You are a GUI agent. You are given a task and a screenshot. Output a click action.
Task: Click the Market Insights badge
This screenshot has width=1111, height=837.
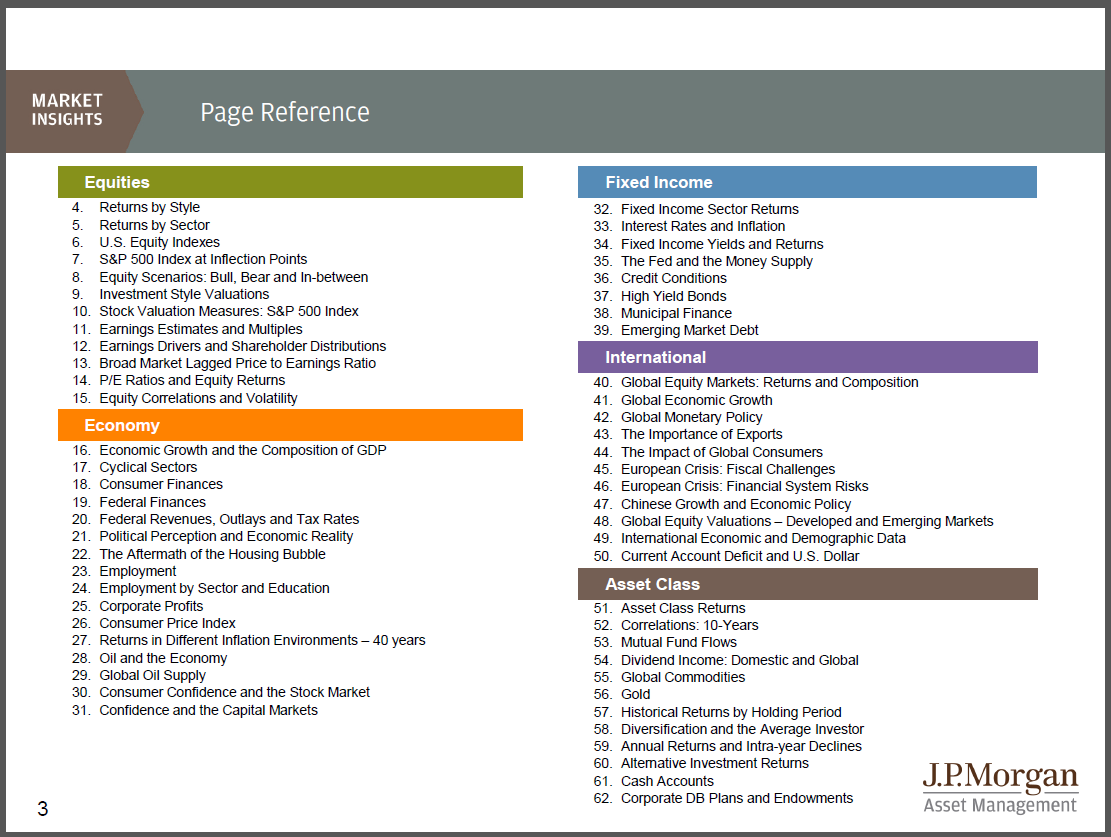coord(68,111)
